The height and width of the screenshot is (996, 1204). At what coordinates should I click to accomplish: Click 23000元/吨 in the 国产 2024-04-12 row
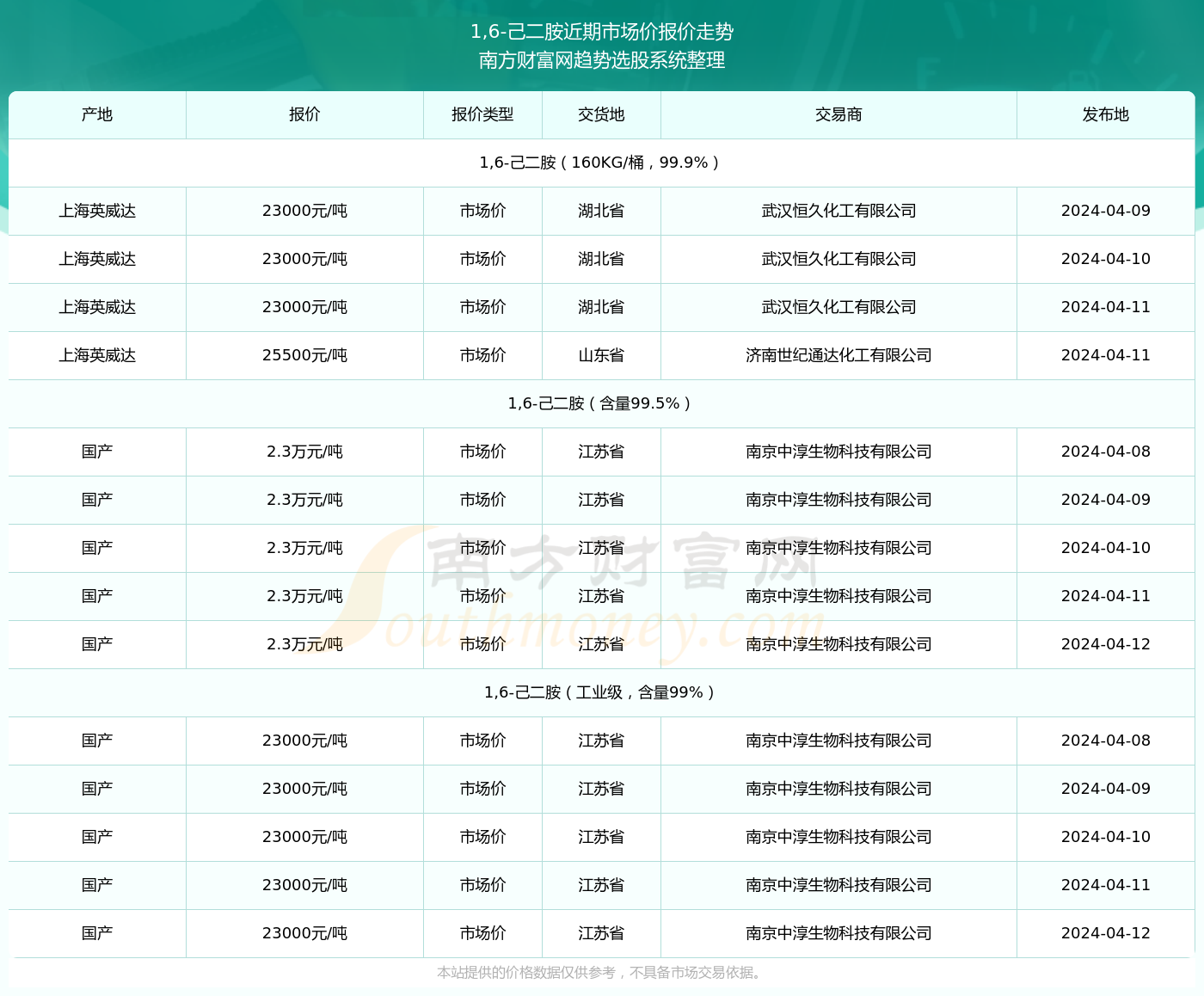(304, 933)
